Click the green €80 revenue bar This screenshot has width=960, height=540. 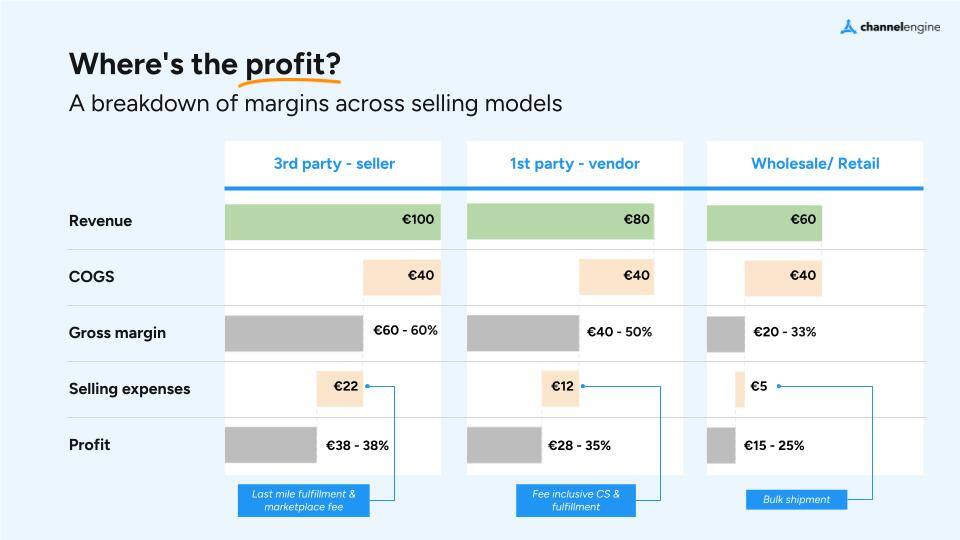pyautogui.click(x=560, y=221)
